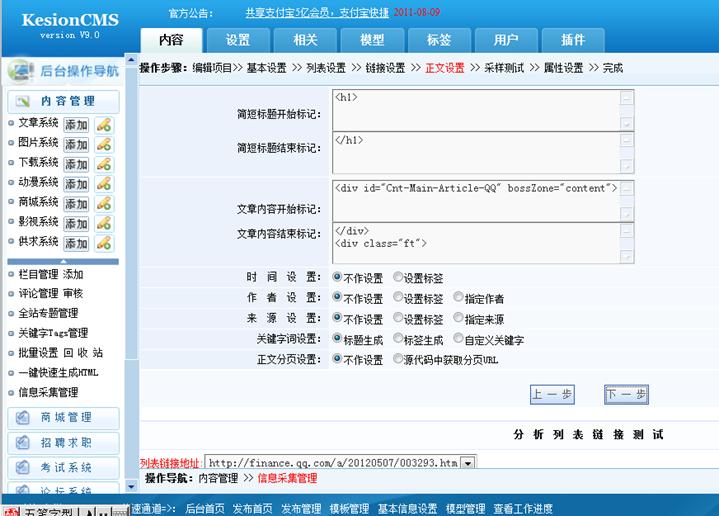This screenshot has width=719, height=516.
Task: Open the 动漫系统 edit pencil icon
Action: pos(104,184)
